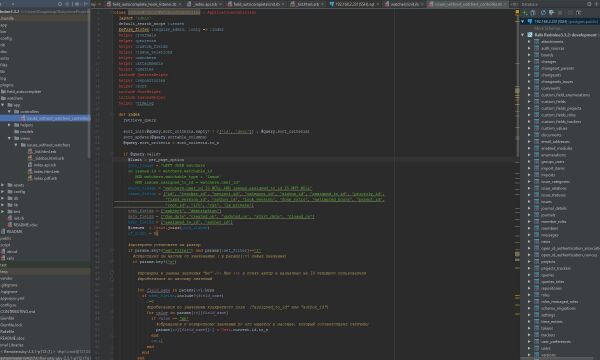This screenshot has height=360, width=600.
Task: Switch to the field_autocomplete_hook_listener.rb tab
Action: [x=143, y=4]
